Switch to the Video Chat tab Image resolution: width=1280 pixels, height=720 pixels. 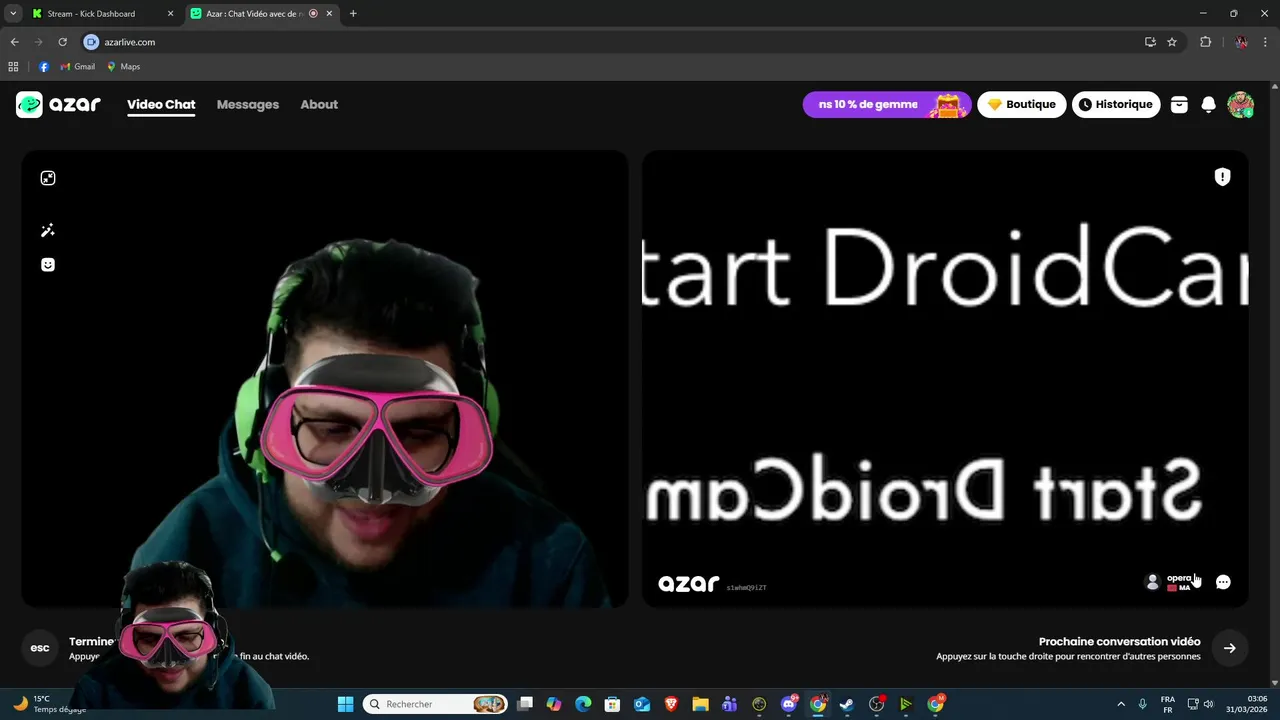click(x=161, y=104)
